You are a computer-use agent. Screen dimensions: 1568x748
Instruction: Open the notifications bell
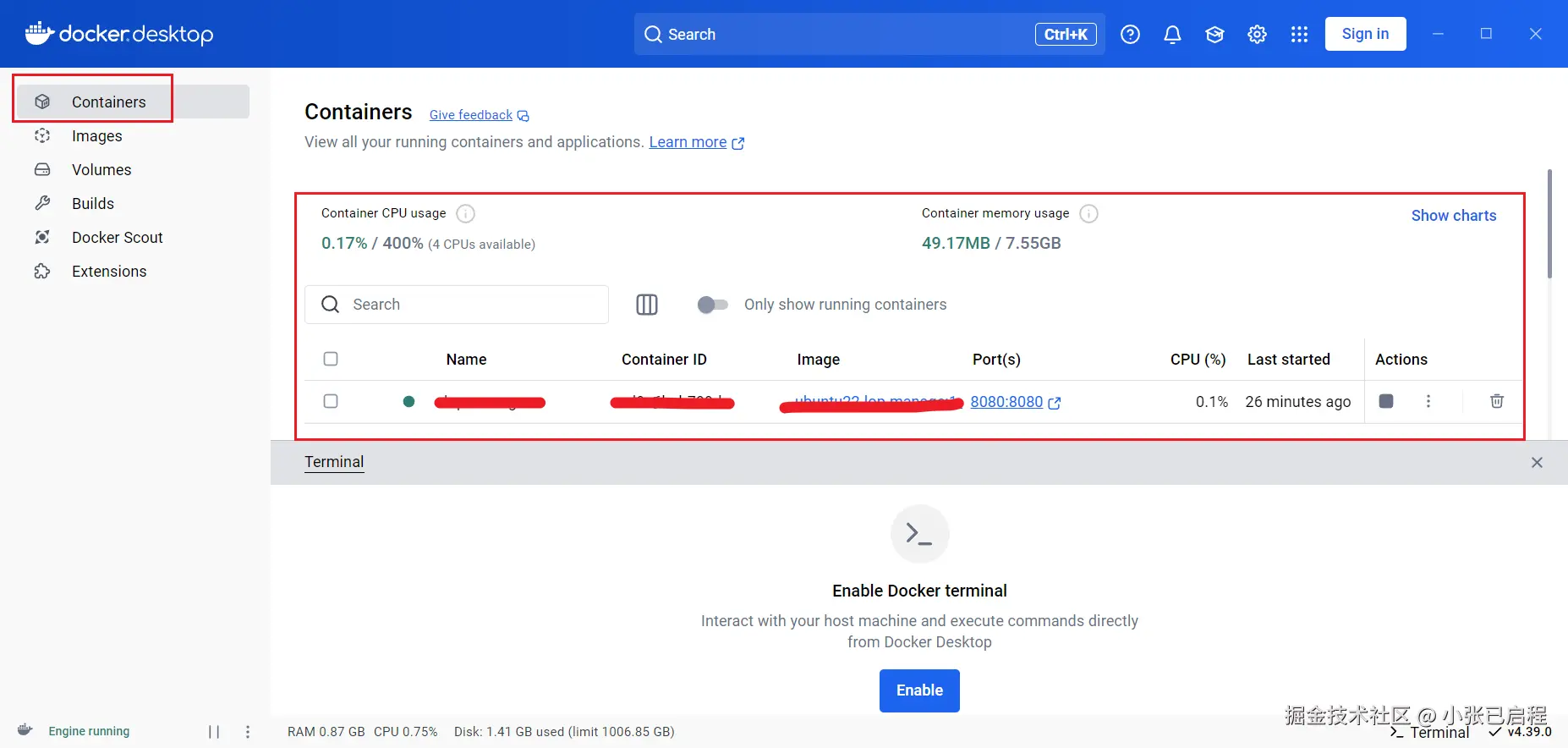[x=1172, y=34]
